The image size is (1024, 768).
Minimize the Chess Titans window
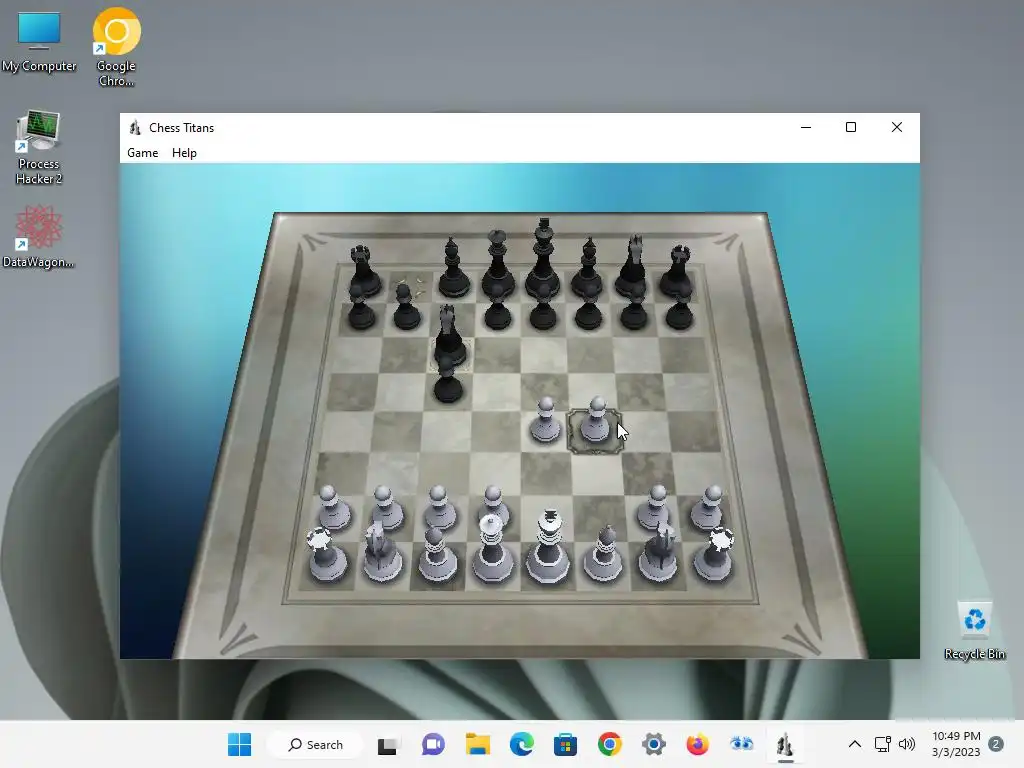[x=806, y=127]
